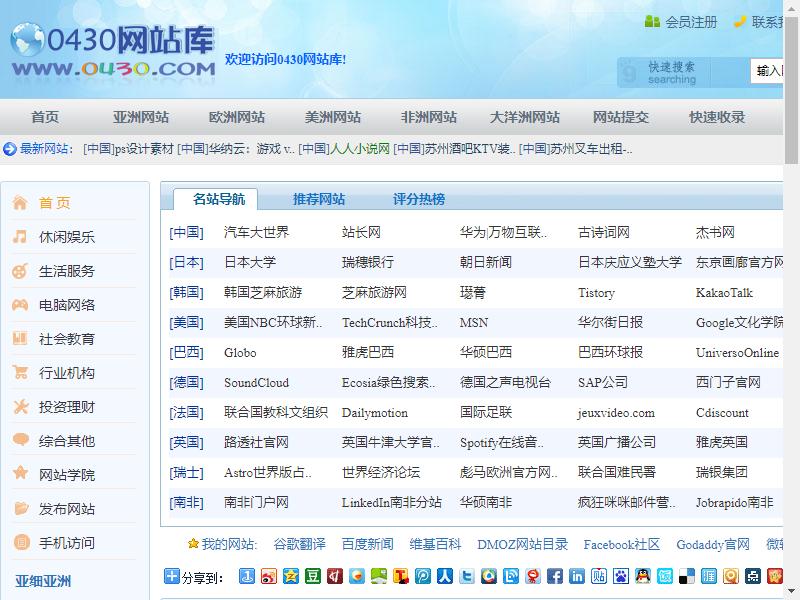Open the 汽车大世界 site link
The image size is (800, 600).
[256, 233]
